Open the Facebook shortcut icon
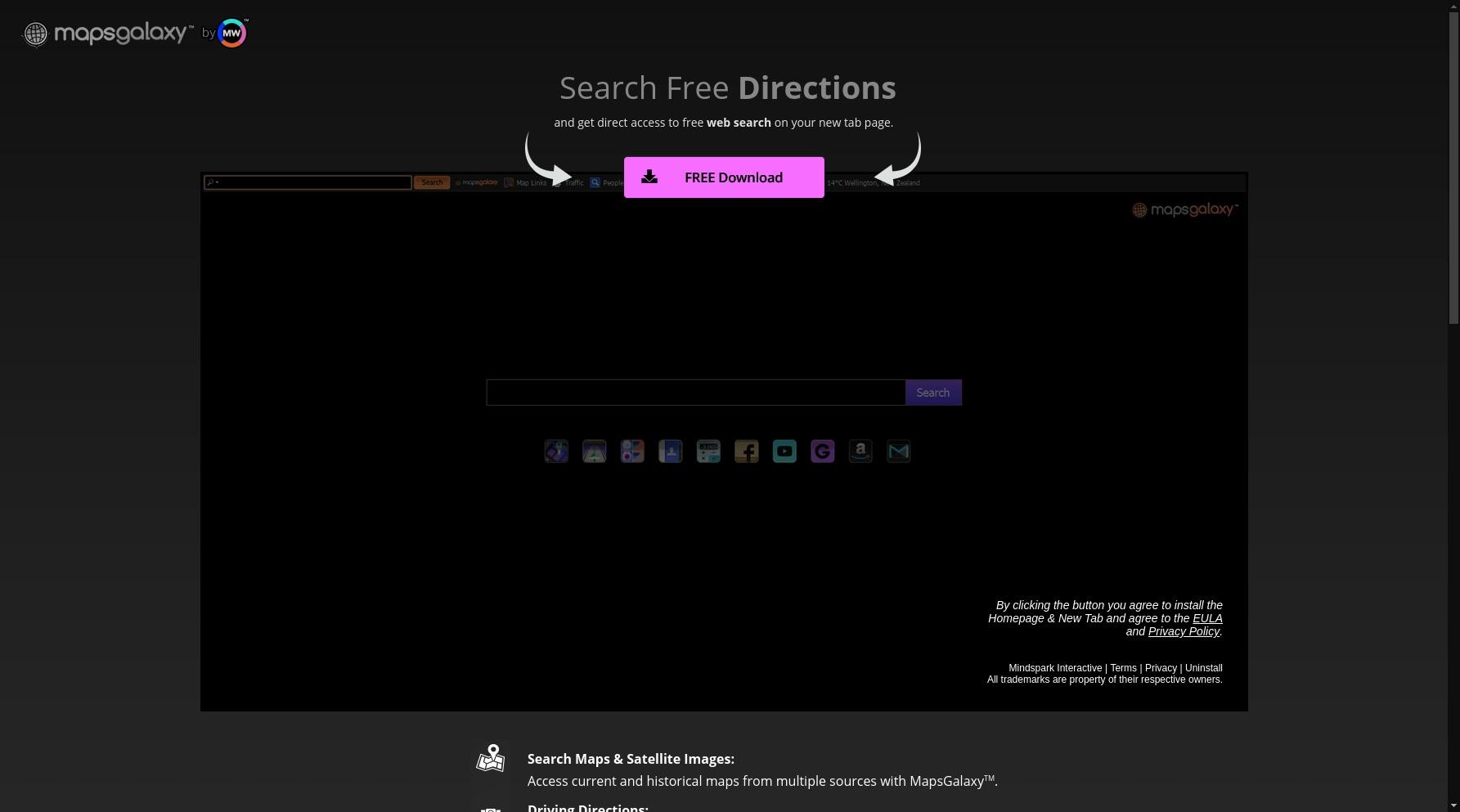The height and width of the screenshot is (812, 1460). 746,451
